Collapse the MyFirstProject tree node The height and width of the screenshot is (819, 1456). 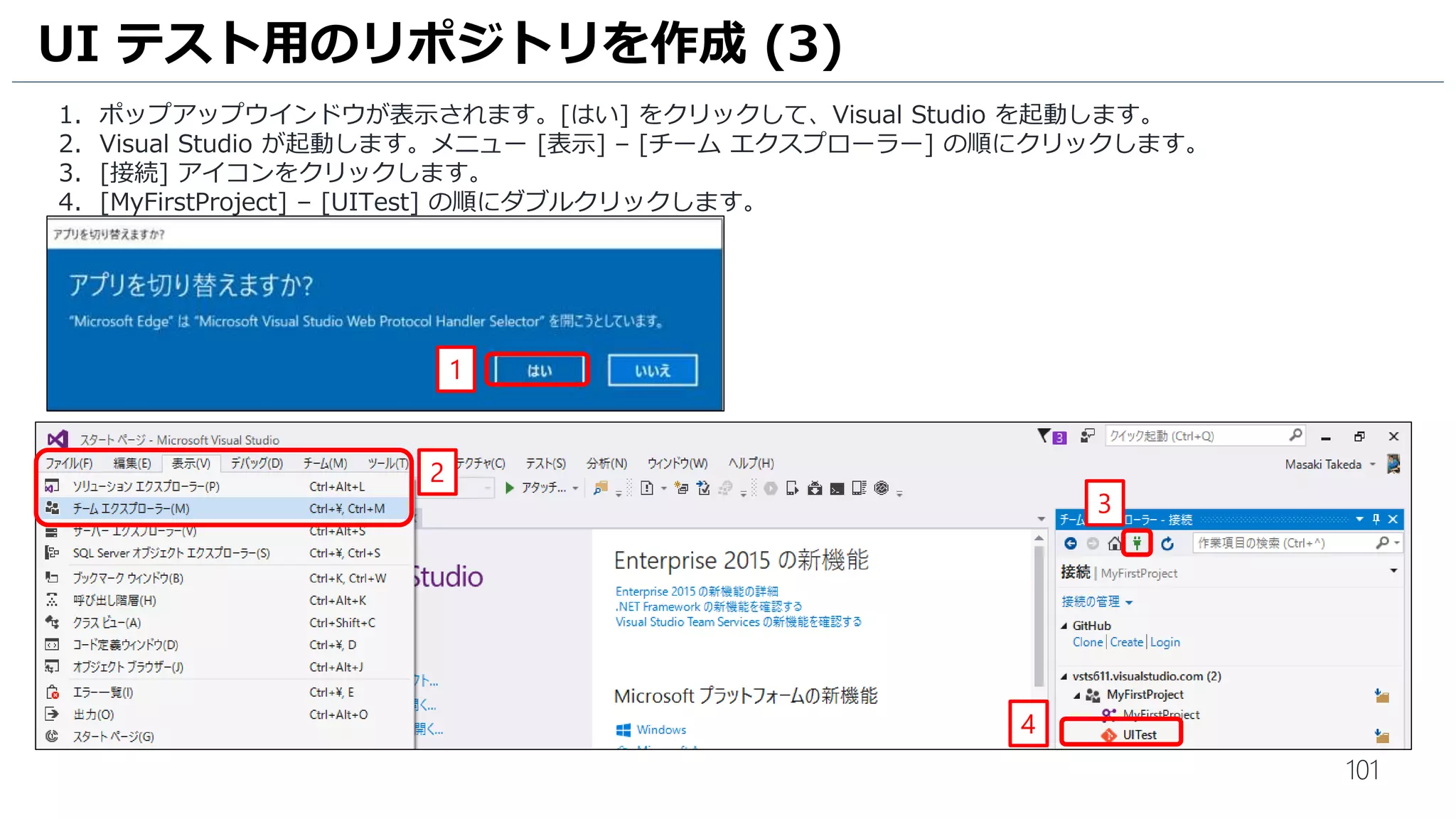point(1077,695)
